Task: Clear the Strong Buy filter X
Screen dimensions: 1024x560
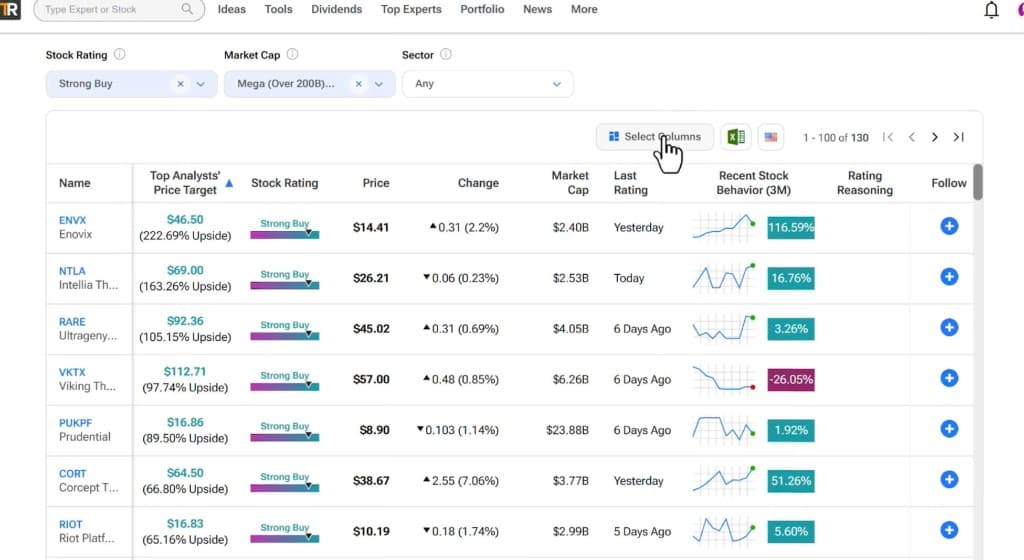Action: (181, 84)
